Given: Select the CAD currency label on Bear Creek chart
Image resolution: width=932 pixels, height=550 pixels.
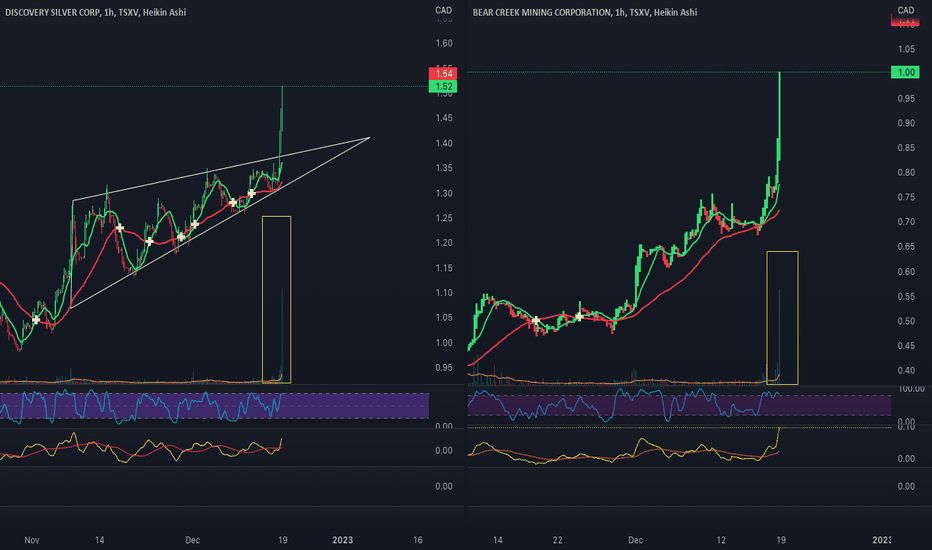Looking at the screenshot, I should tap(906, 10).
